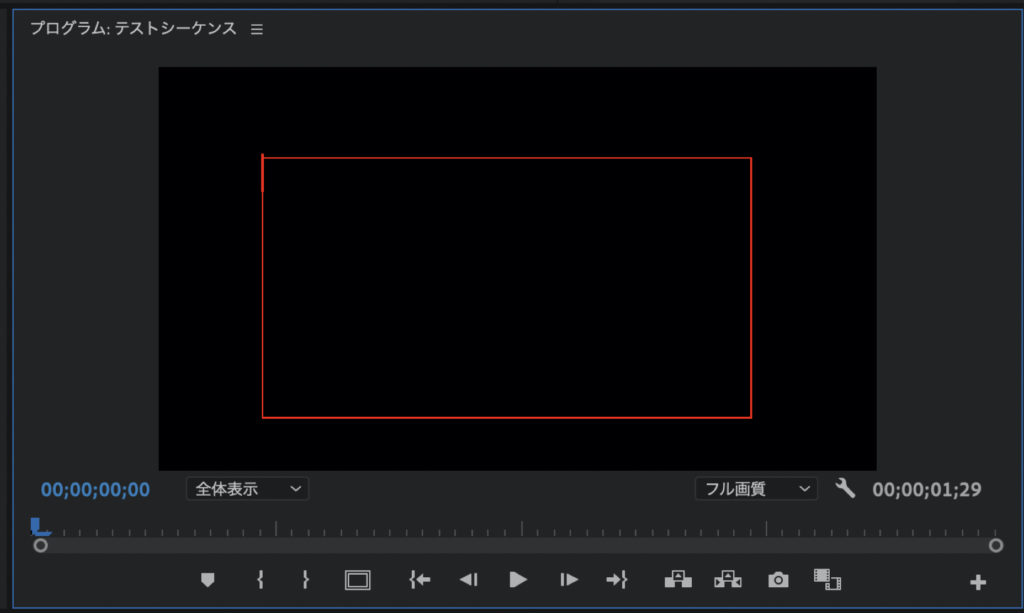Add a marker with the marker button
This screenshot has width=1024, height=613.
[x=208, y=580]
